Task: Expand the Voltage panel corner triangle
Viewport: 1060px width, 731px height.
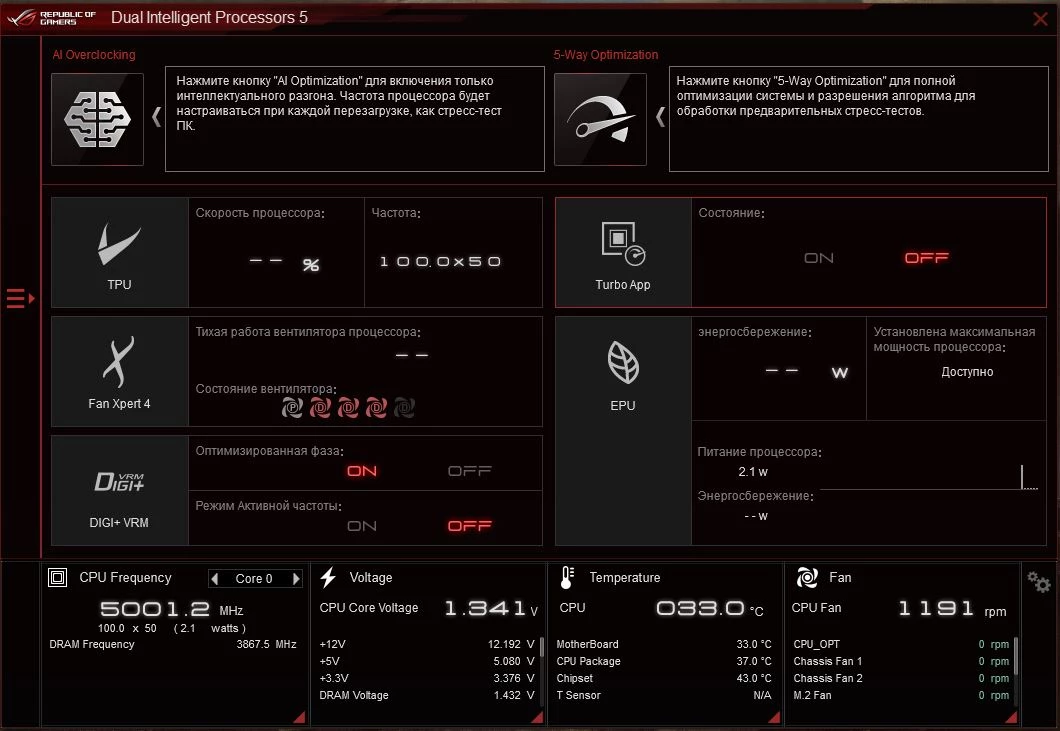Action: coord(537,717)
